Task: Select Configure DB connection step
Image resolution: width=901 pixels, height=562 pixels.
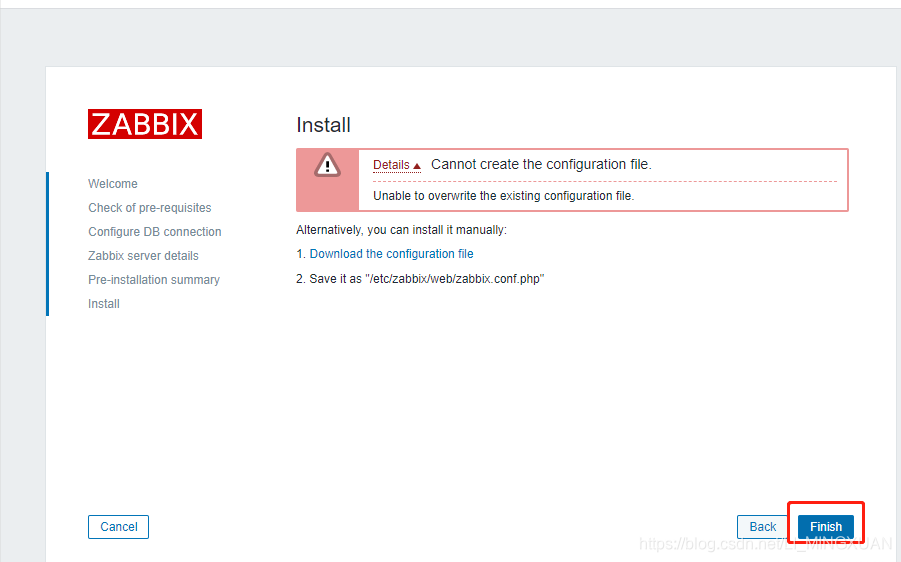Action: tap(155, 232)
